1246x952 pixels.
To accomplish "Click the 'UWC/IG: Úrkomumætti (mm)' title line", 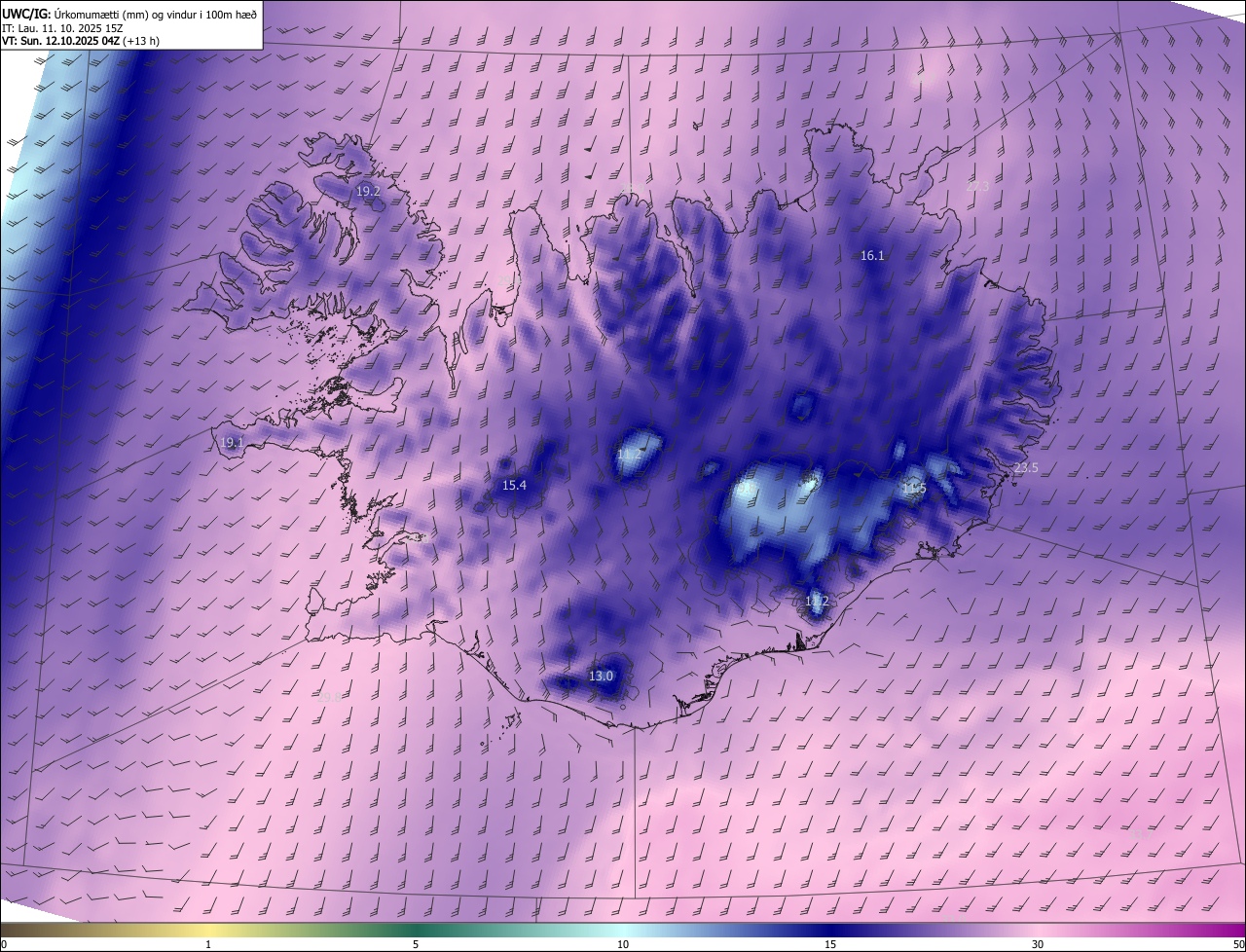I will coord(129,13).
